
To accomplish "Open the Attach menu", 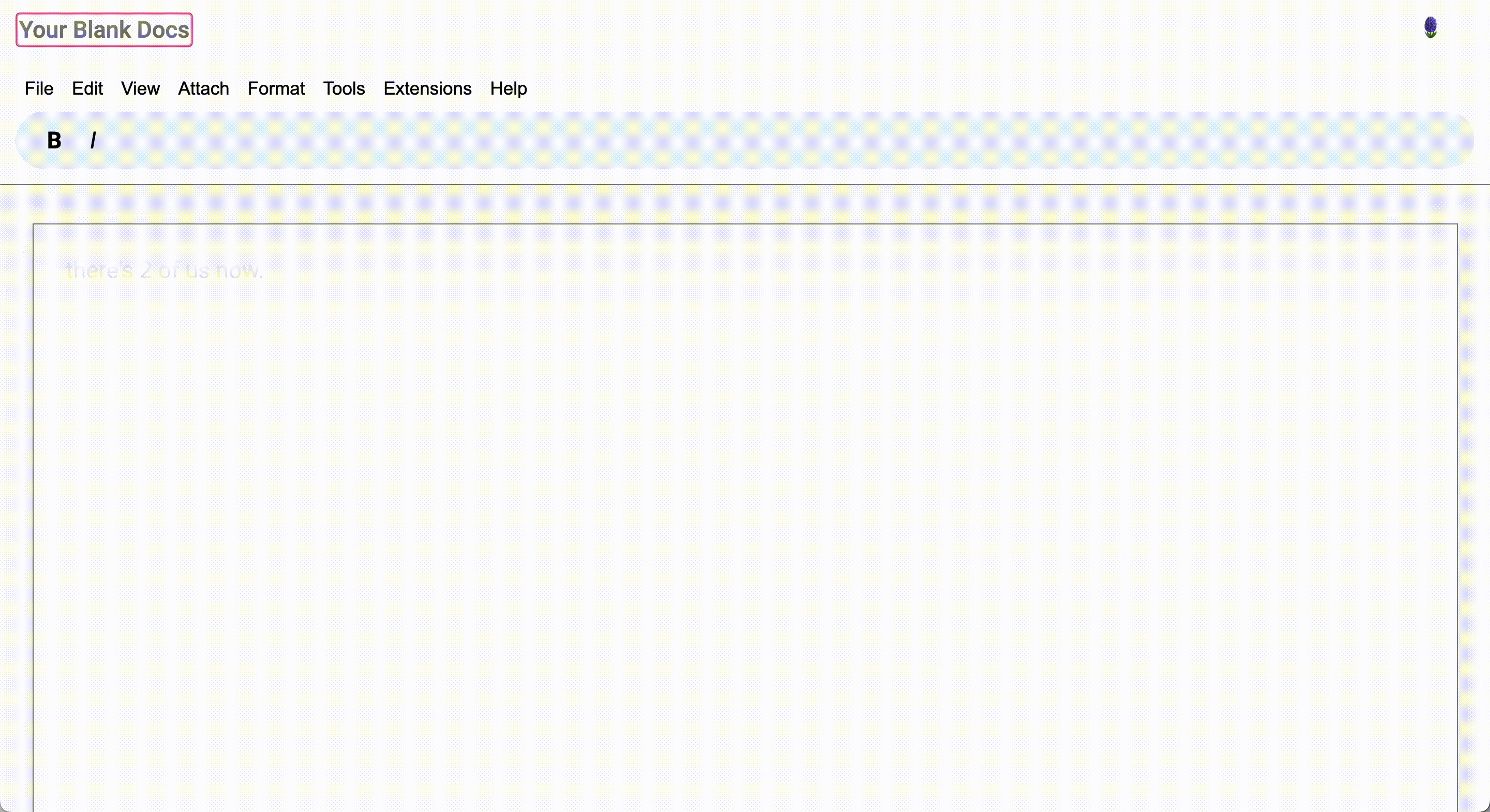I will (204, 88).
